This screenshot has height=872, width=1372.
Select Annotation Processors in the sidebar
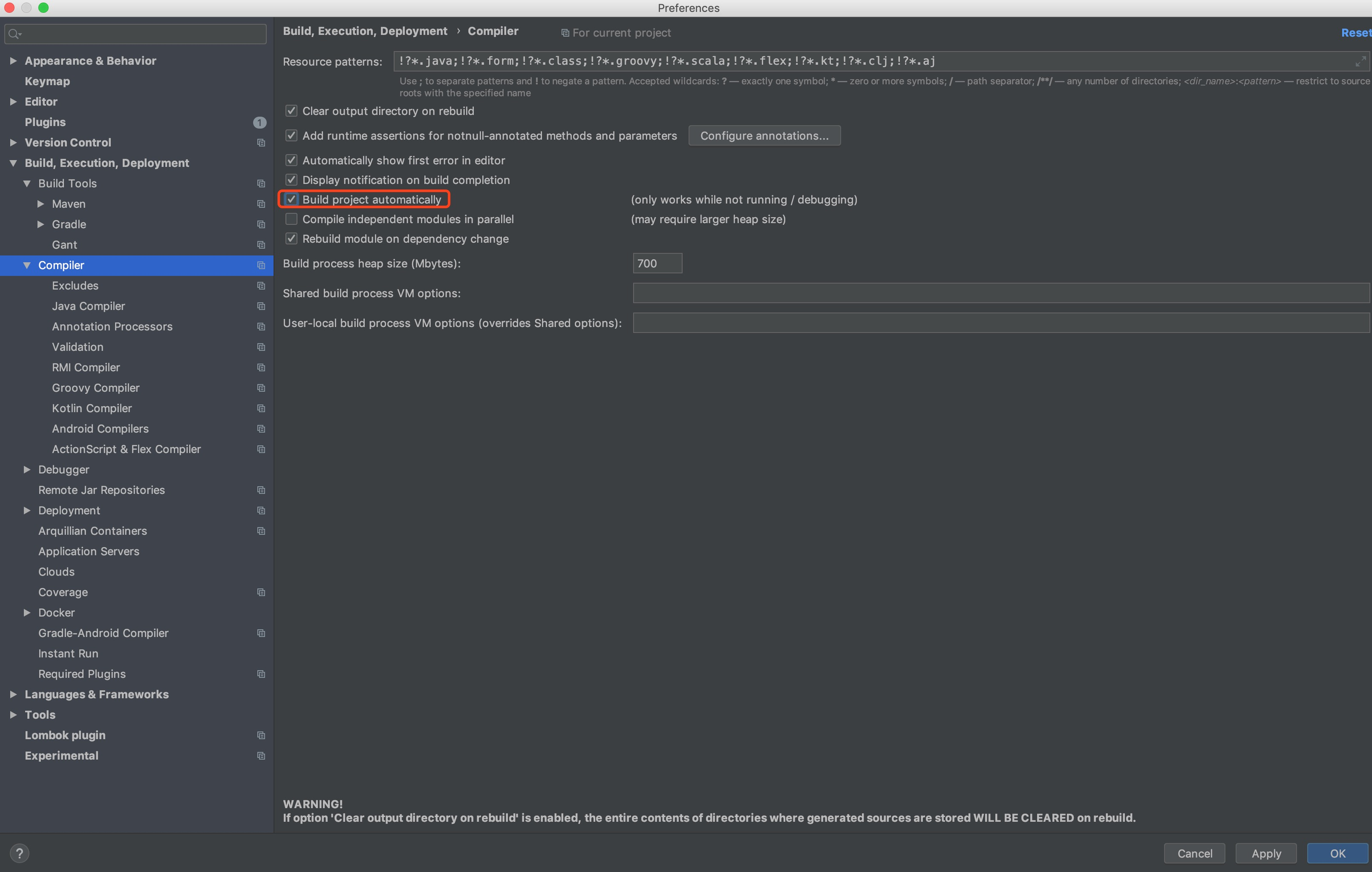point(112,326)
